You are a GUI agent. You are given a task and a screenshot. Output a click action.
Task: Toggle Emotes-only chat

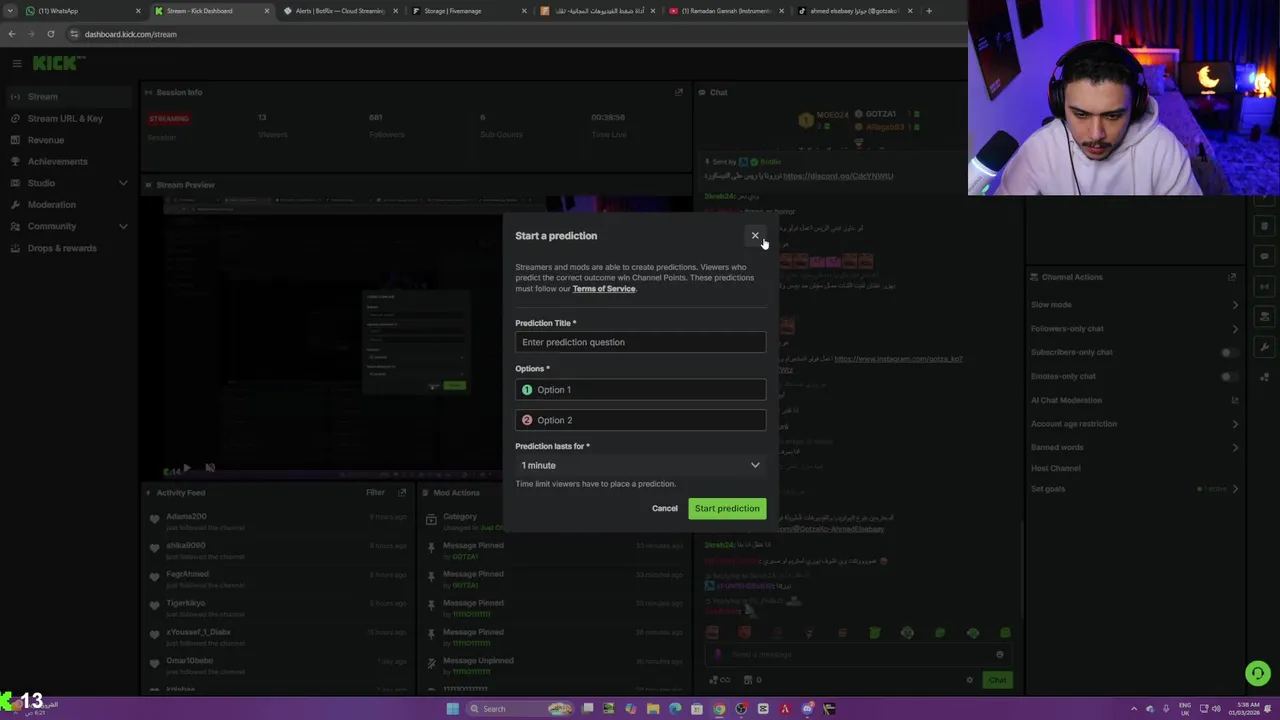click(1228, 376)
